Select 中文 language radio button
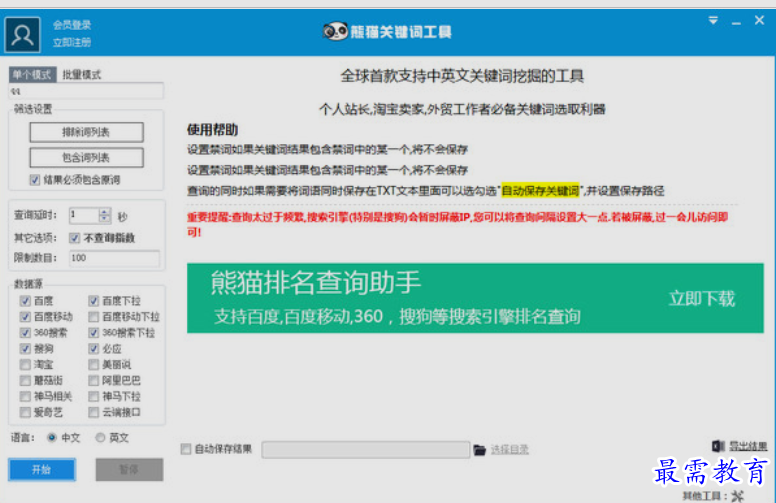 [51, 437]
